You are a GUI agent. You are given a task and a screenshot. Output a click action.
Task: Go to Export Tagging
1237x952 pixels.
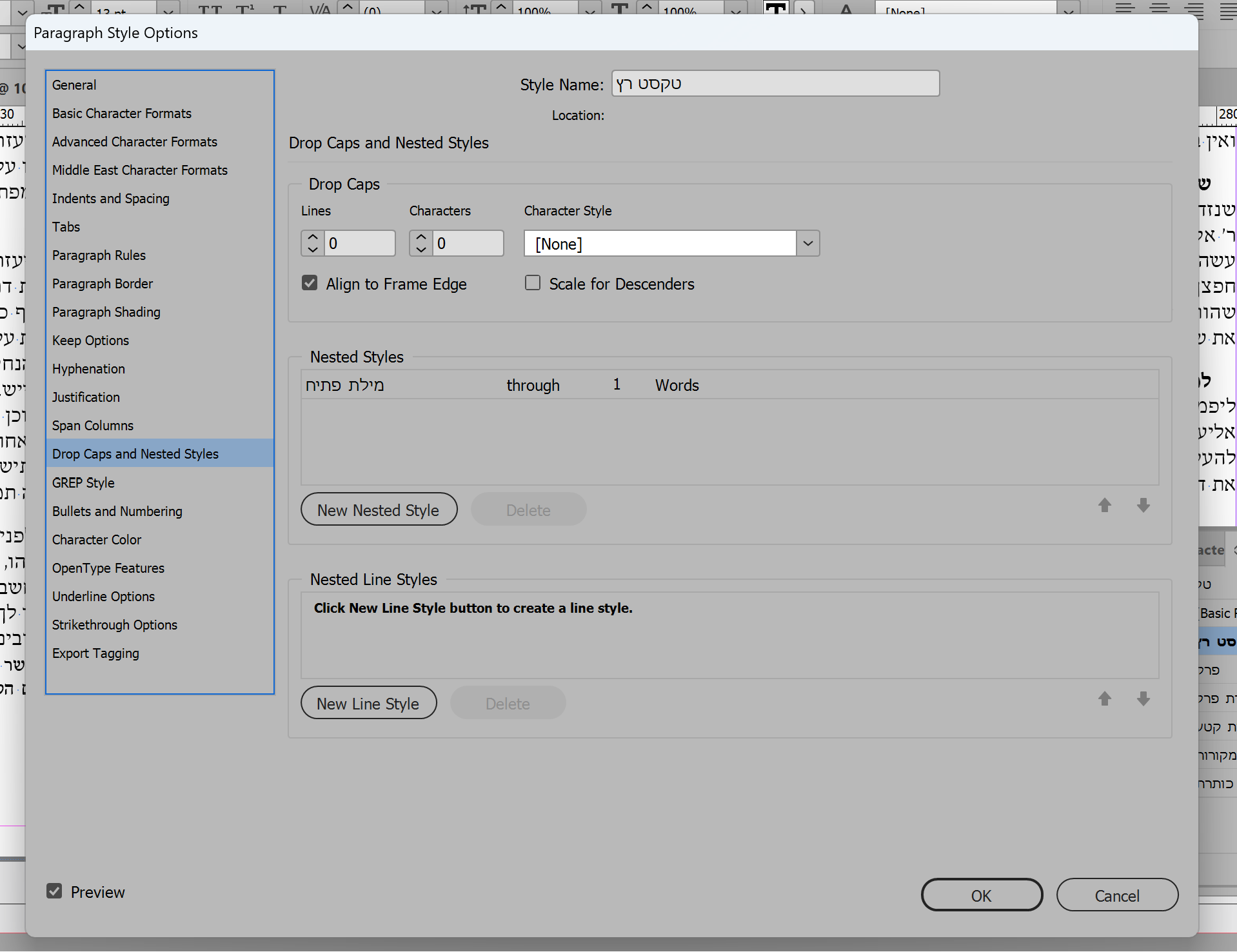pos(160,653)
